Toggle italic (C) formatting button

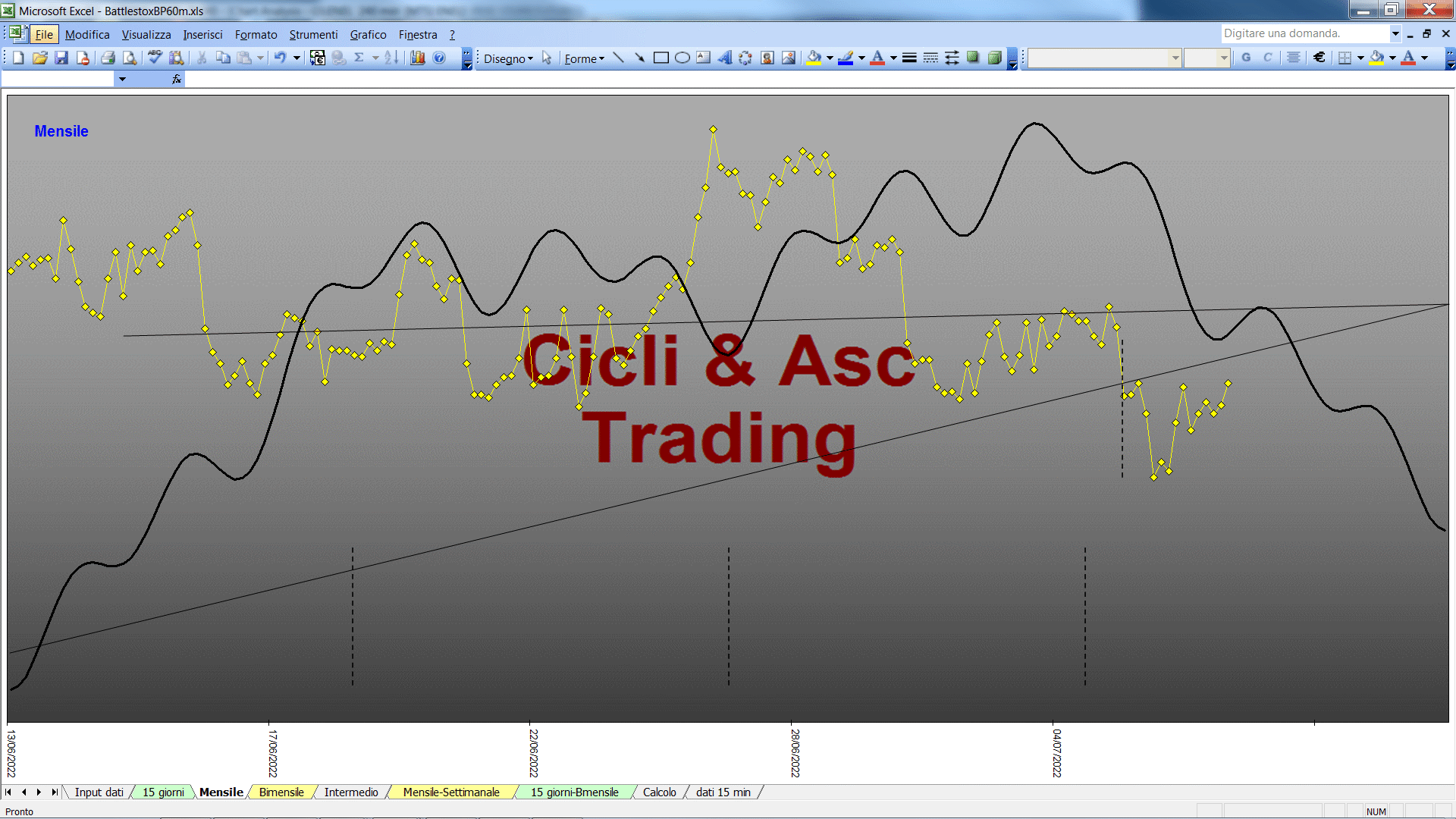pos(1267,58)
